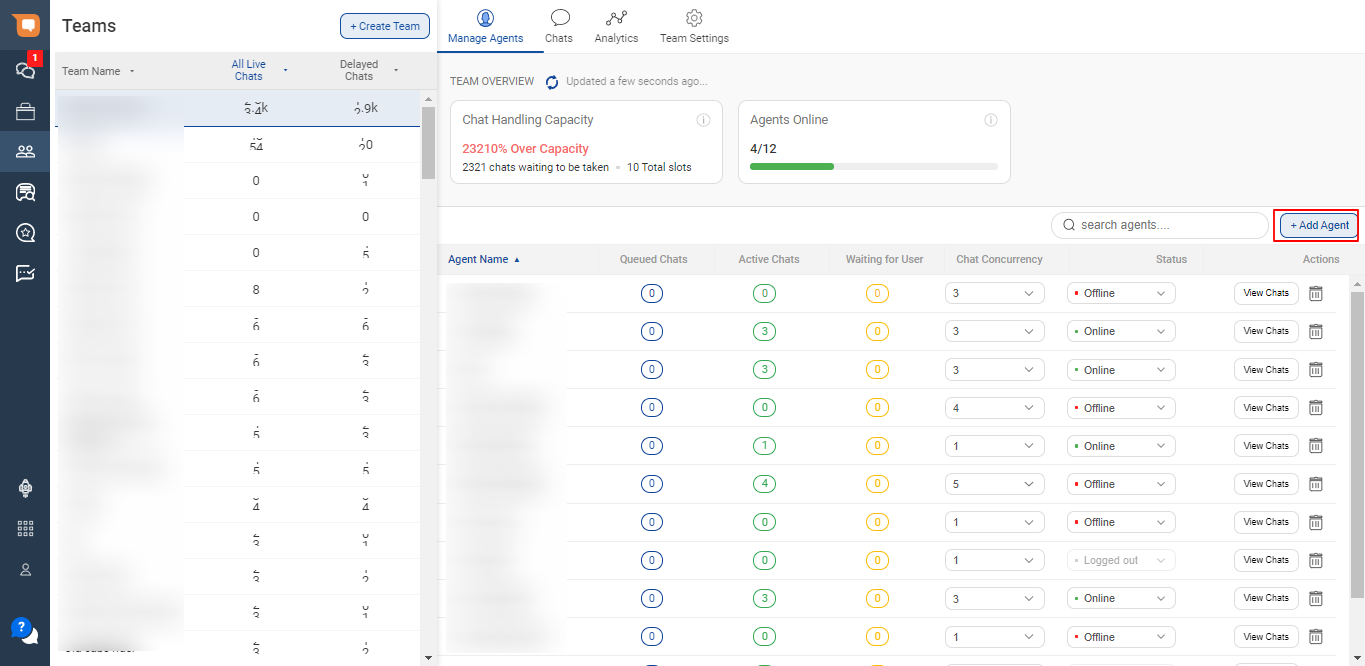
Task: Open the message checkmark icon in sidebar
Action: click(x=25, y=273)
